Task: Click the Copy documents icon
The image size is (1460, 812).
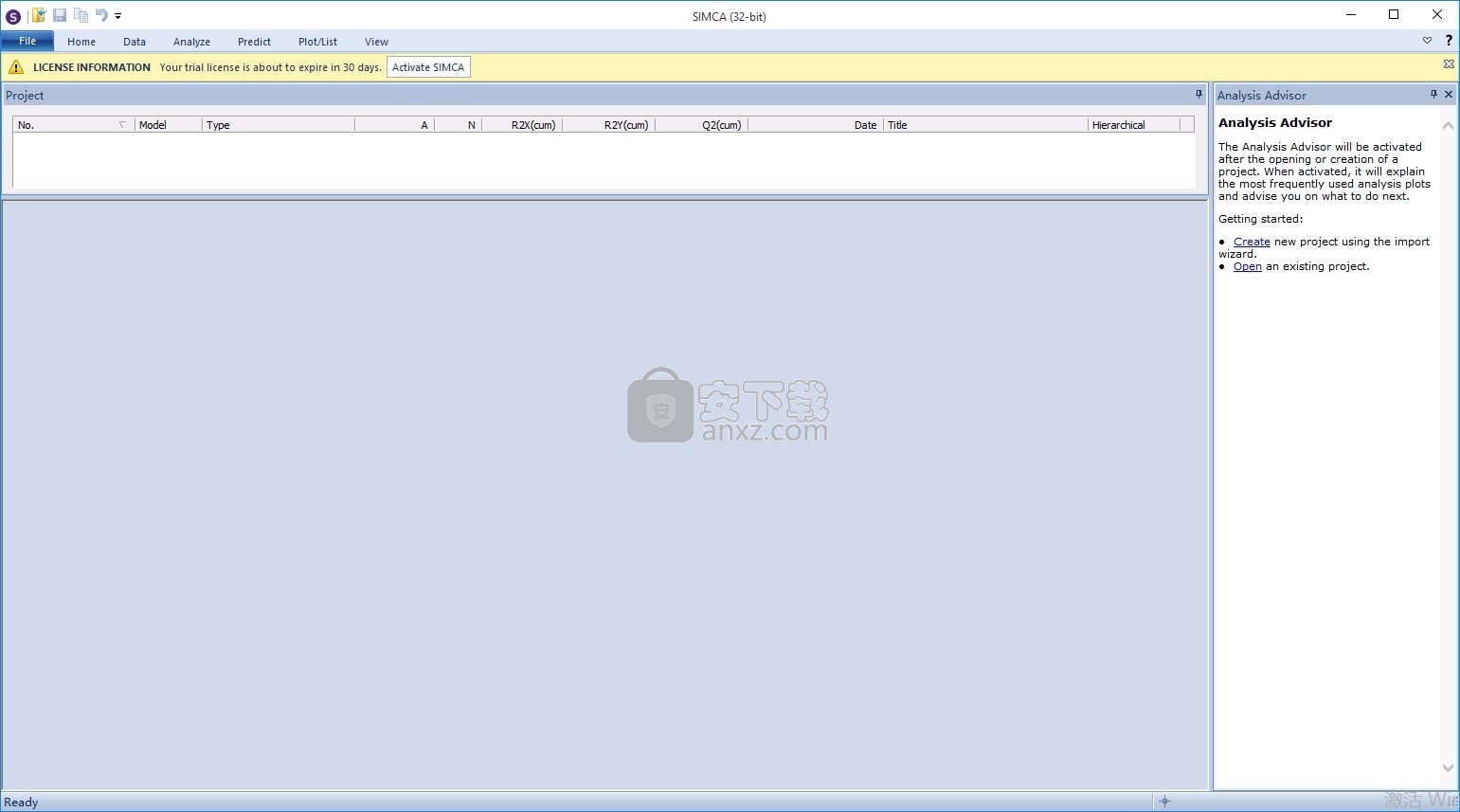Action: coord(81,15)
